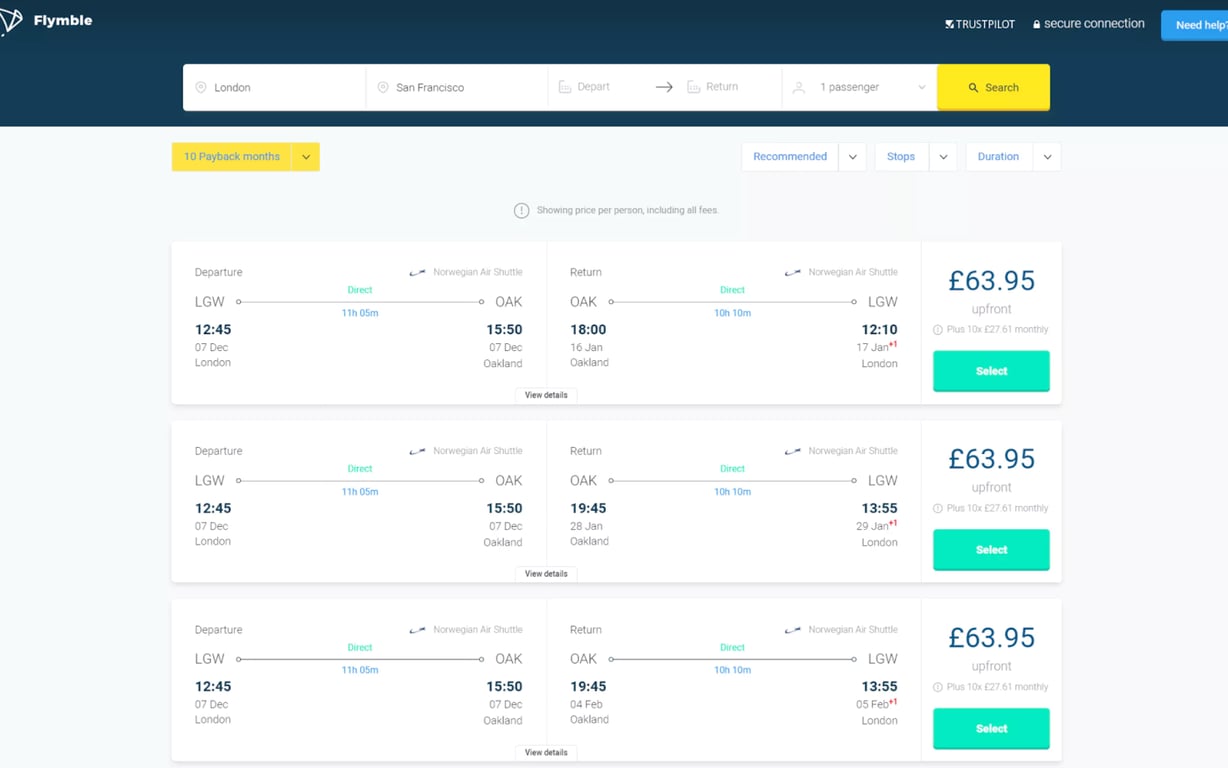Click the Return calendar icon

(694, 87)
